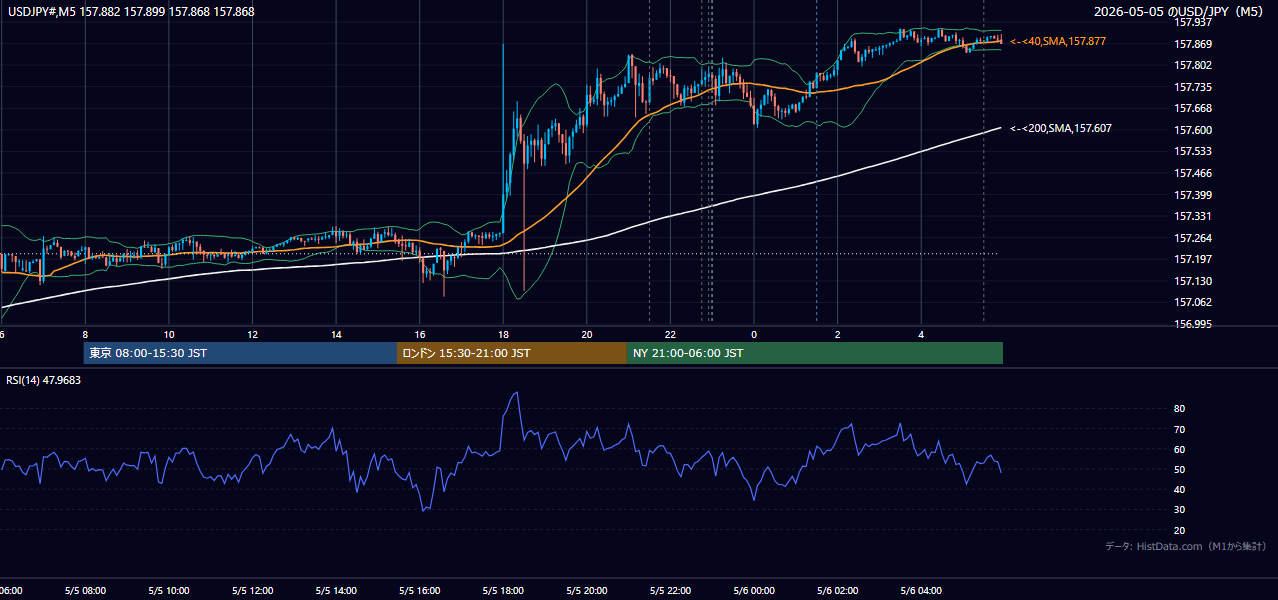Viewport: 1278px width, 600px height.
Task: Select the NY 21:00-06:00 JST session bar
Action: click(815, 353)
